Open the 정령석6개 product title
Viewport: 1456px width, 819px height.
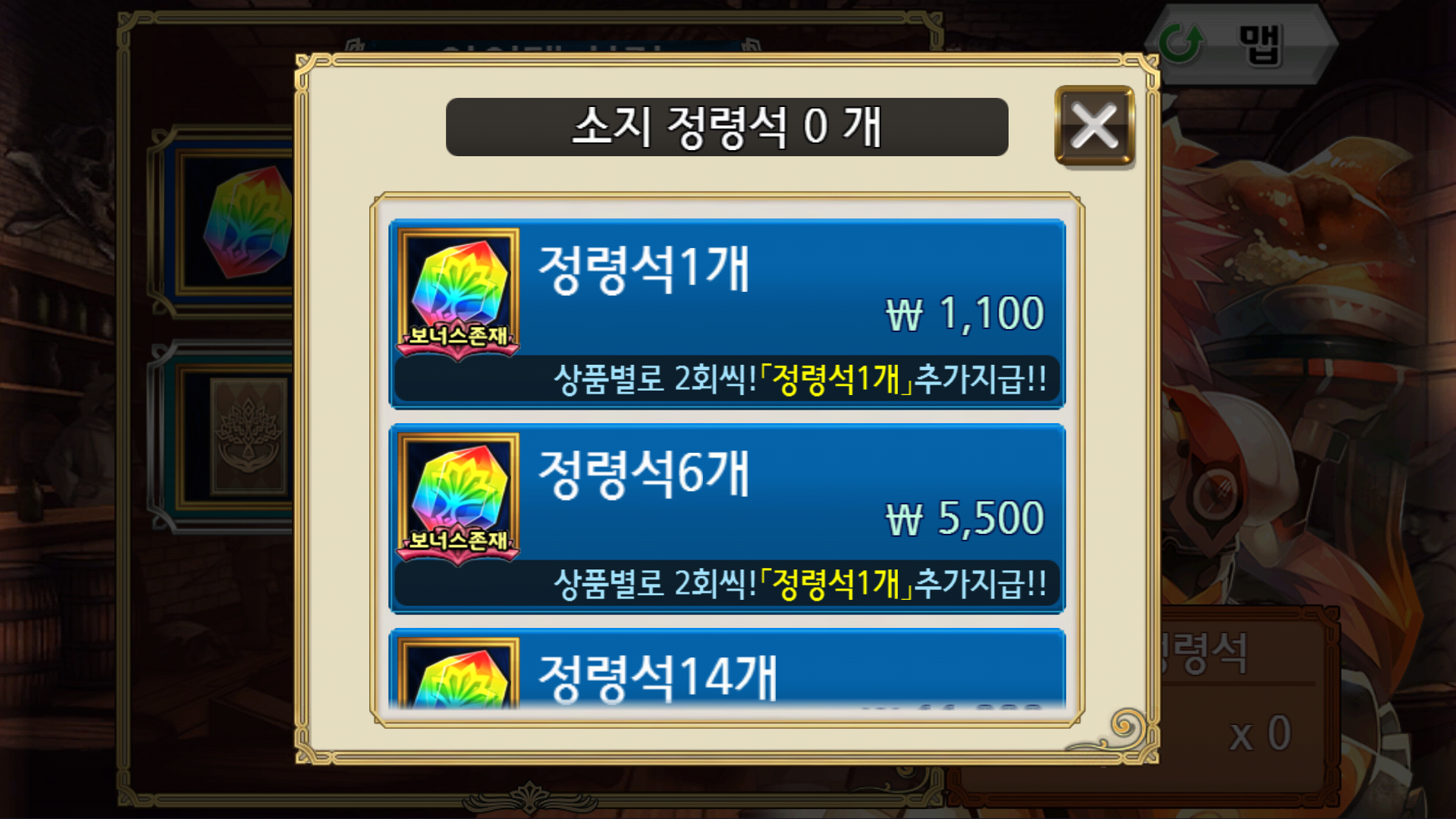644,474
